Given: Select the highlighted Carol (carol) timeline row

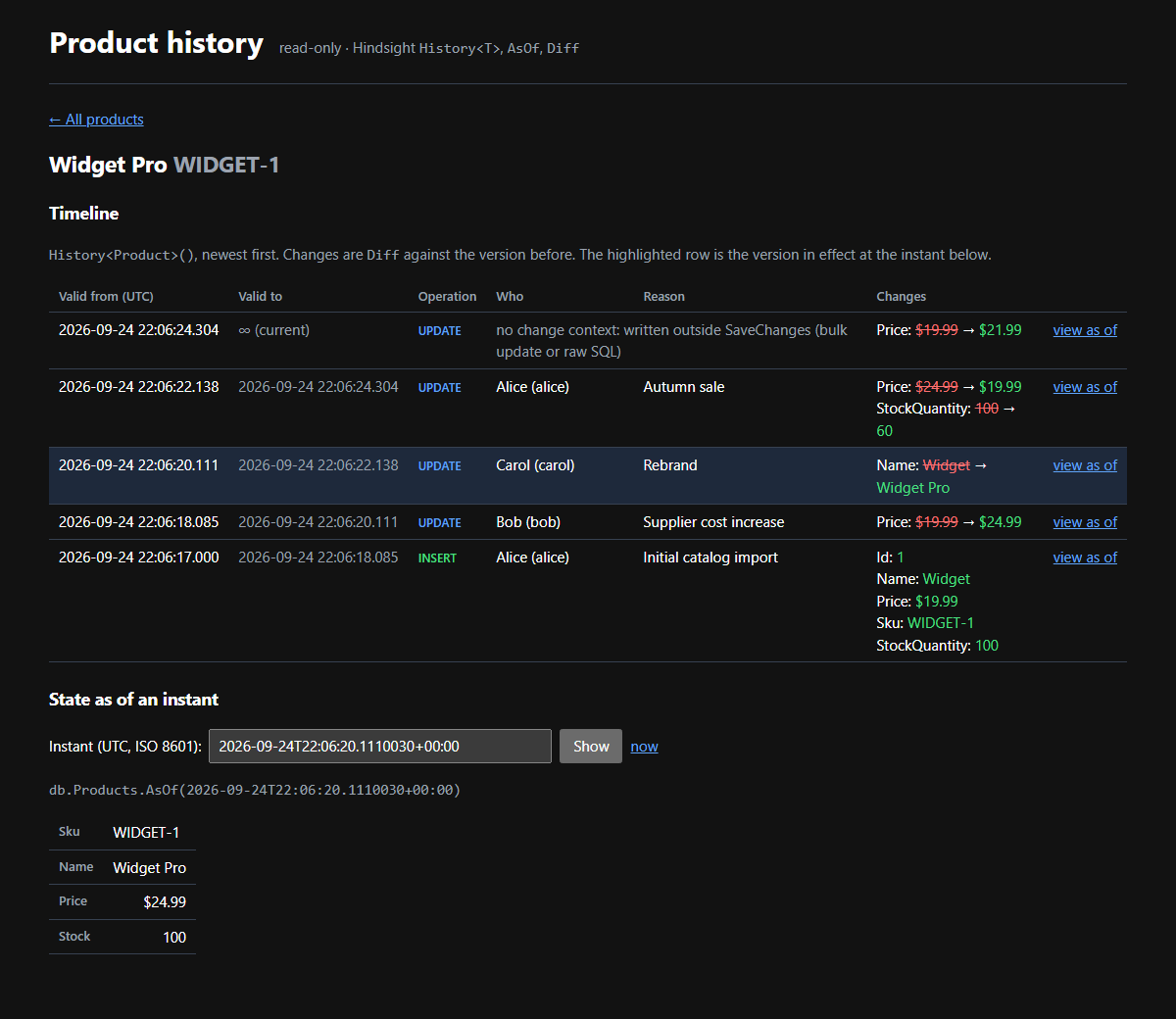Looking at the screenshot, I should coord(588,476).
